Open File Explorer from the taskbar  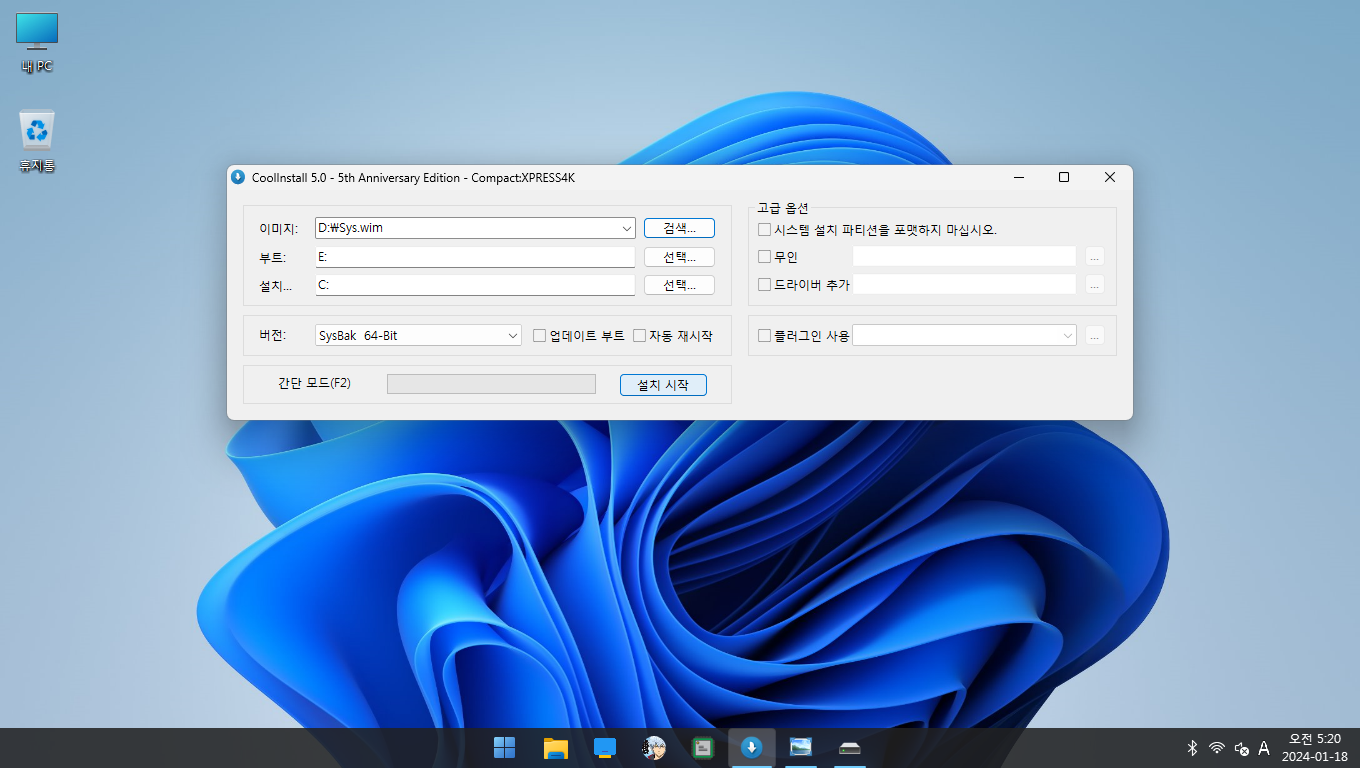click(x=555, y=747)
